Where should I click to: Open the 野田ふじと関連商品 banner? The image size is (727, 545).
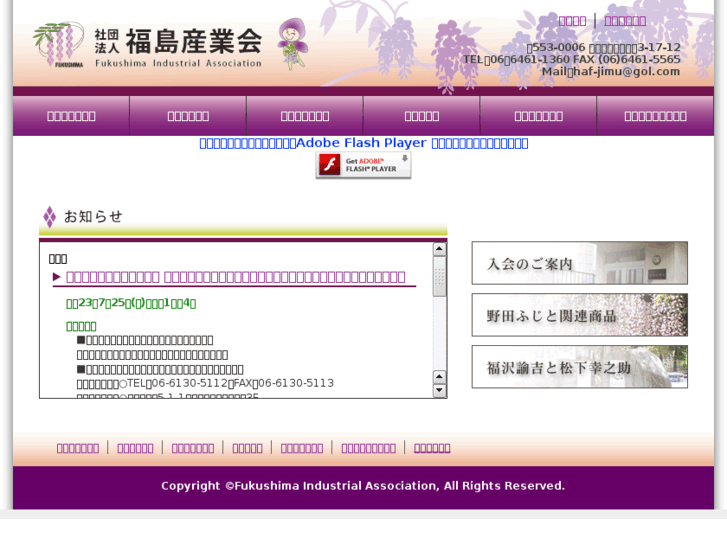(x=580, y=315)
